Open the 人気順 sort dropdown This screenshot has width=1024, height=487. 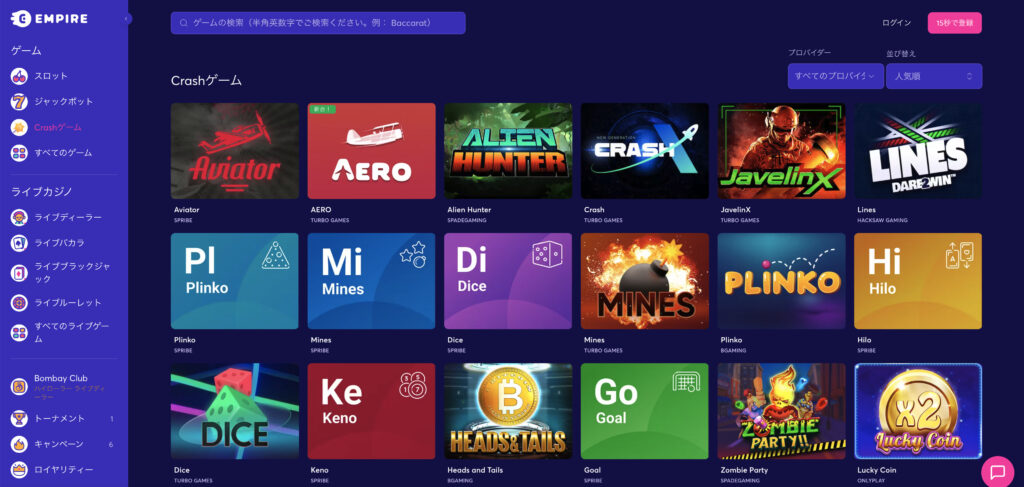click(x=934, y=76)
